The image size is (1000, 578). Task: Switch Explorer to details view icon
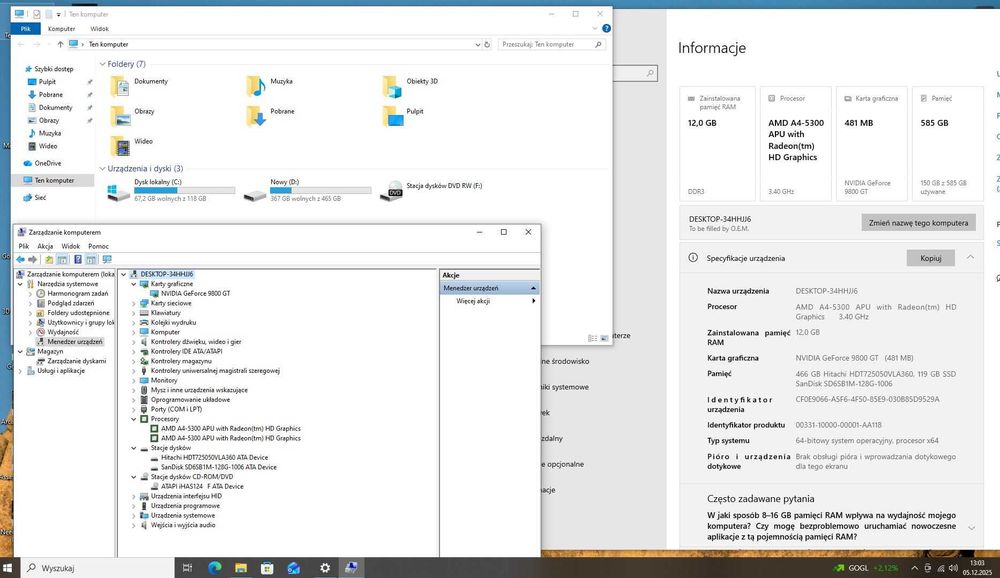point(592,338)
